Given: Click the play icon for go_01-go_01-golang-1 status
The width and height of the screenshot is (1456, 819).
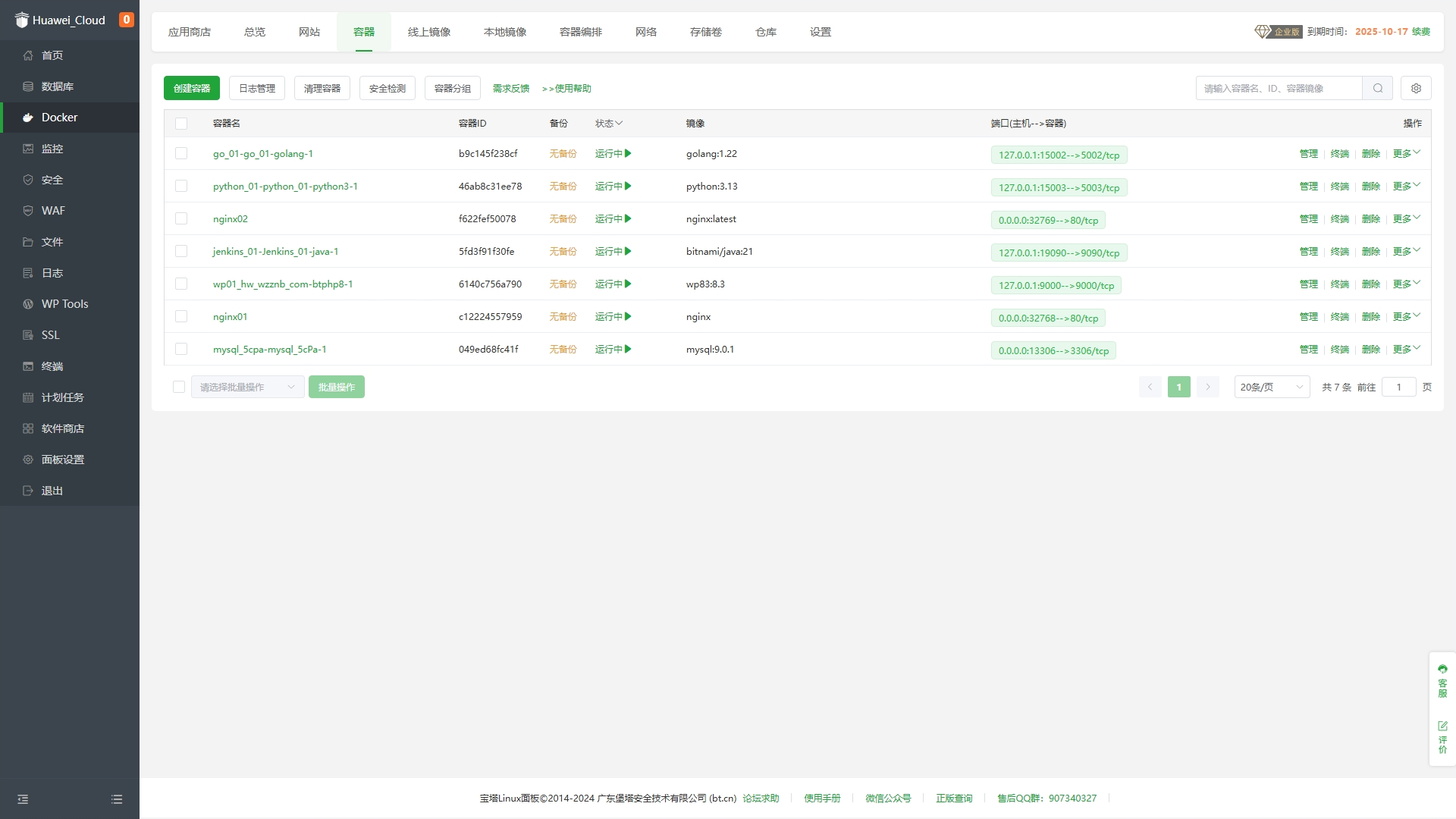Looking at the screenshot, I should [628, 153].
